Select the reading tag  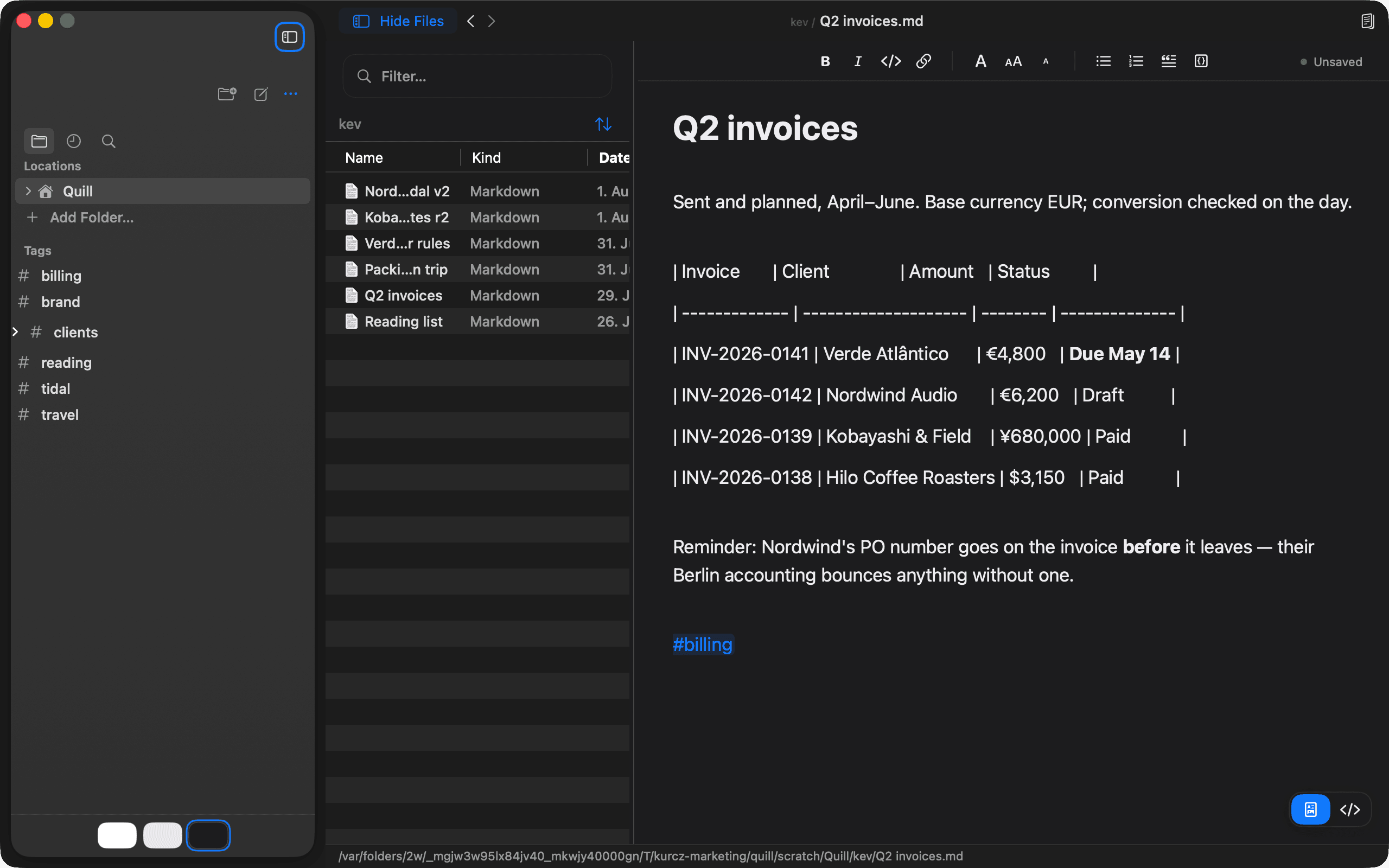point(66,363)
